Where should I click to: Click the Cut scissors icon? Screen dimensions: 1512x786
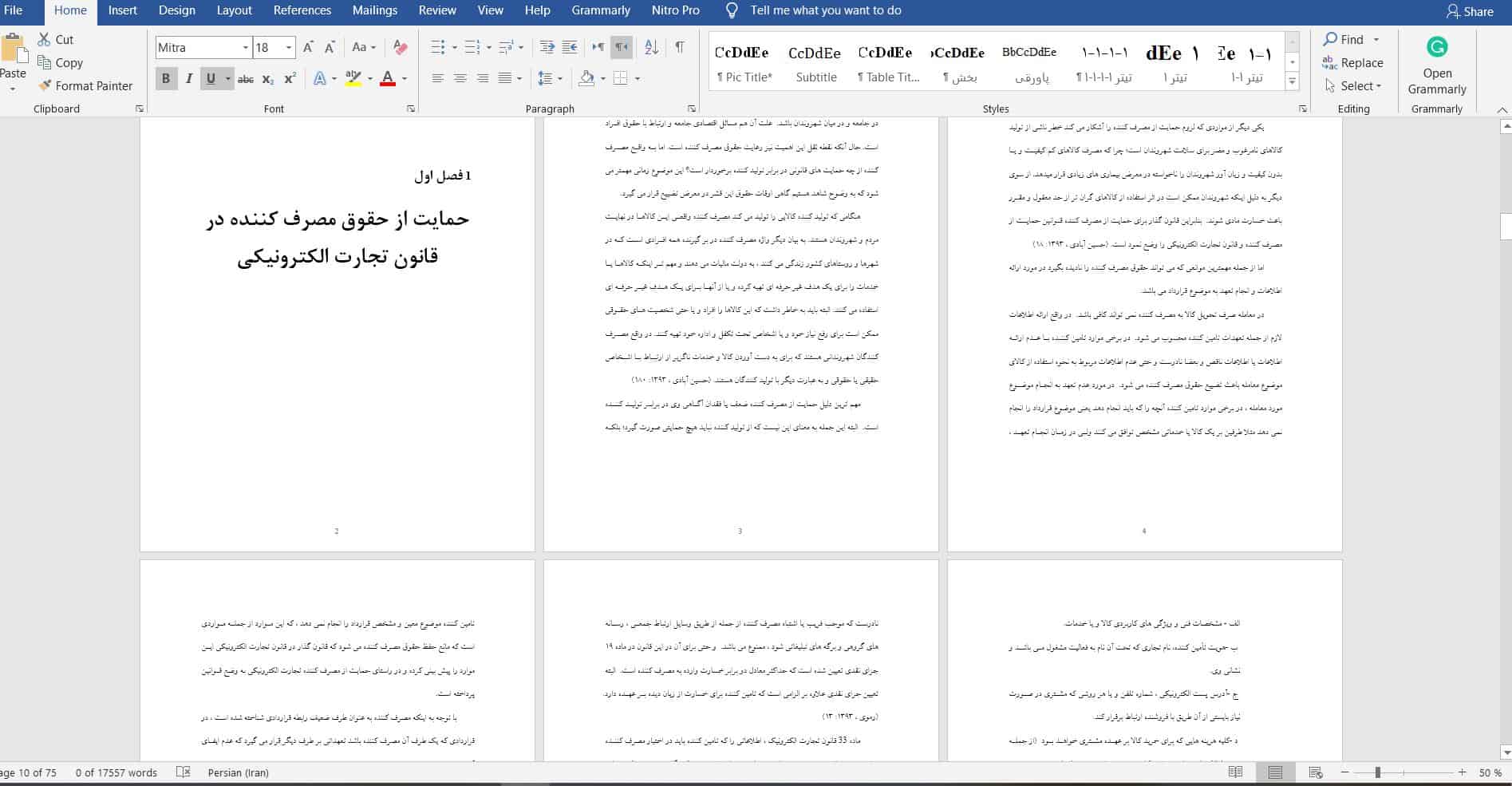(45, 39)
